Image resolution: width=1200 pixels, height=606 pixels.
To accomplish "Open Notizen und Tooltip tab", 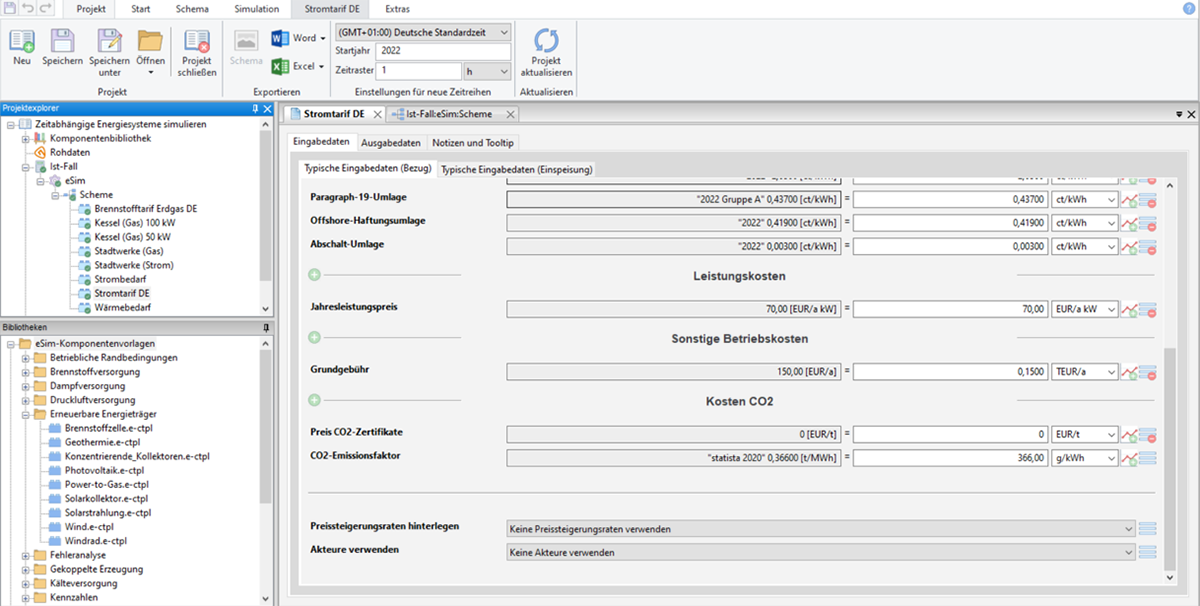I will [x=474, y=143].
